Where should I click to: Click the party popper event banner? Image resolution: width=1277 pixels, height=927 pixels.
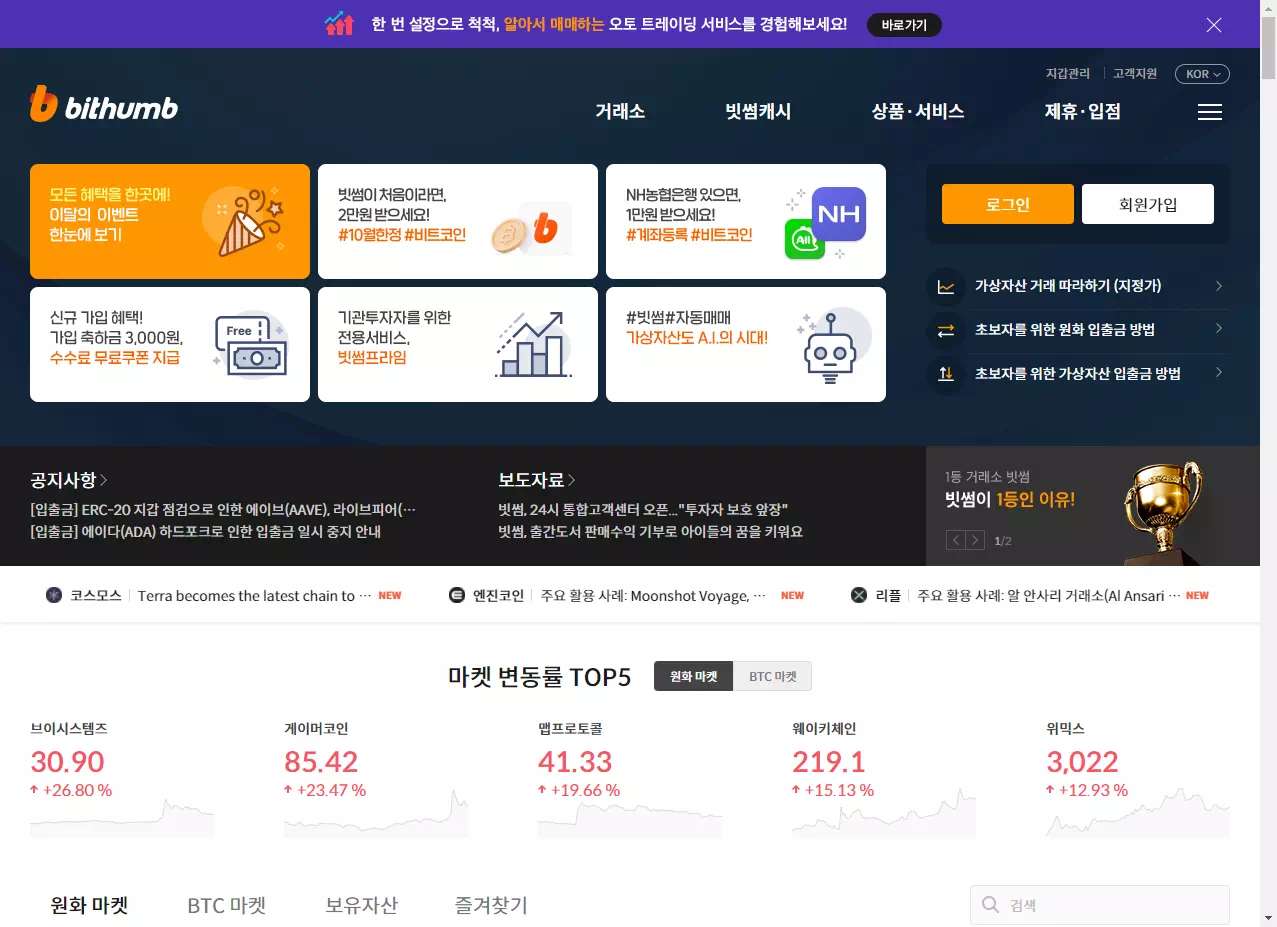(x=170, y=222)
